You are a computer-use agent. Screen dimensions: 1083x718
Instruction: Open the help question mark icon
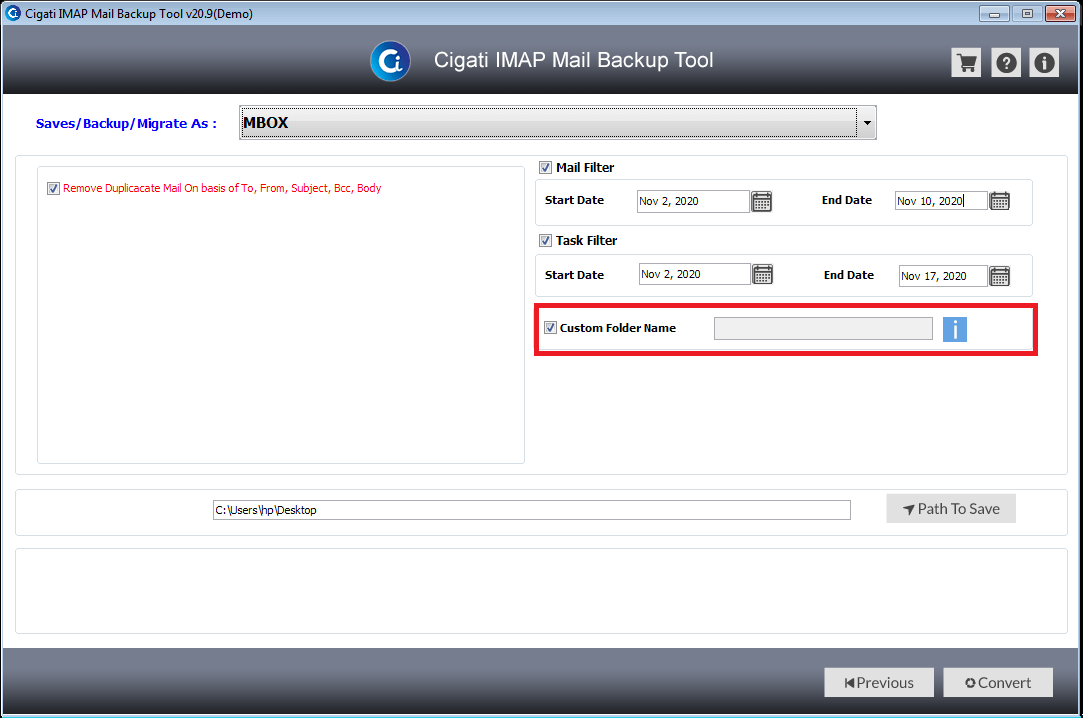[x=1006, y=63]
